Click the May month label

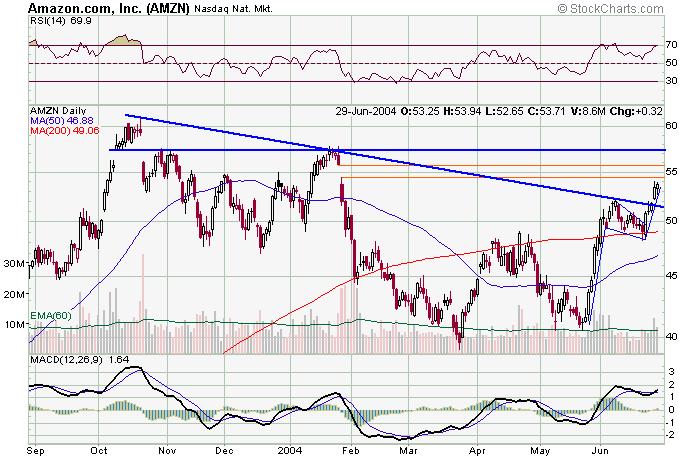[x=540, y=451]
